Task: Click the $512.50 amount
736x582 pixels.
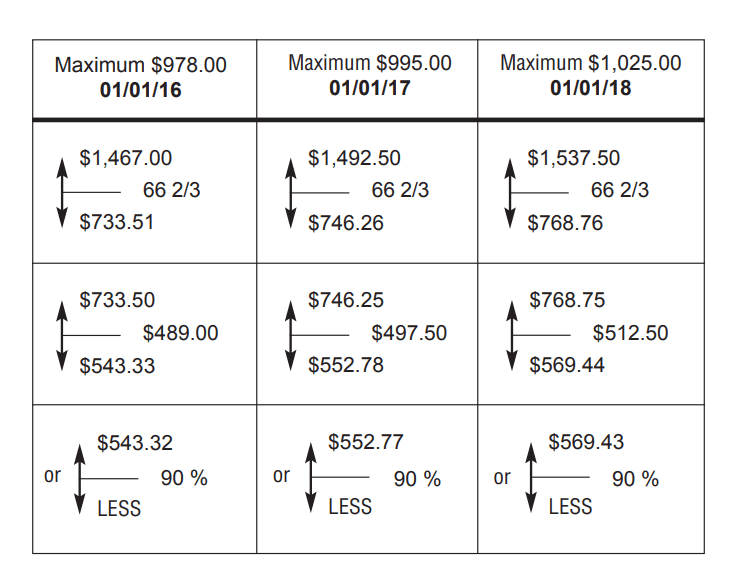Action: pos(630,333)
